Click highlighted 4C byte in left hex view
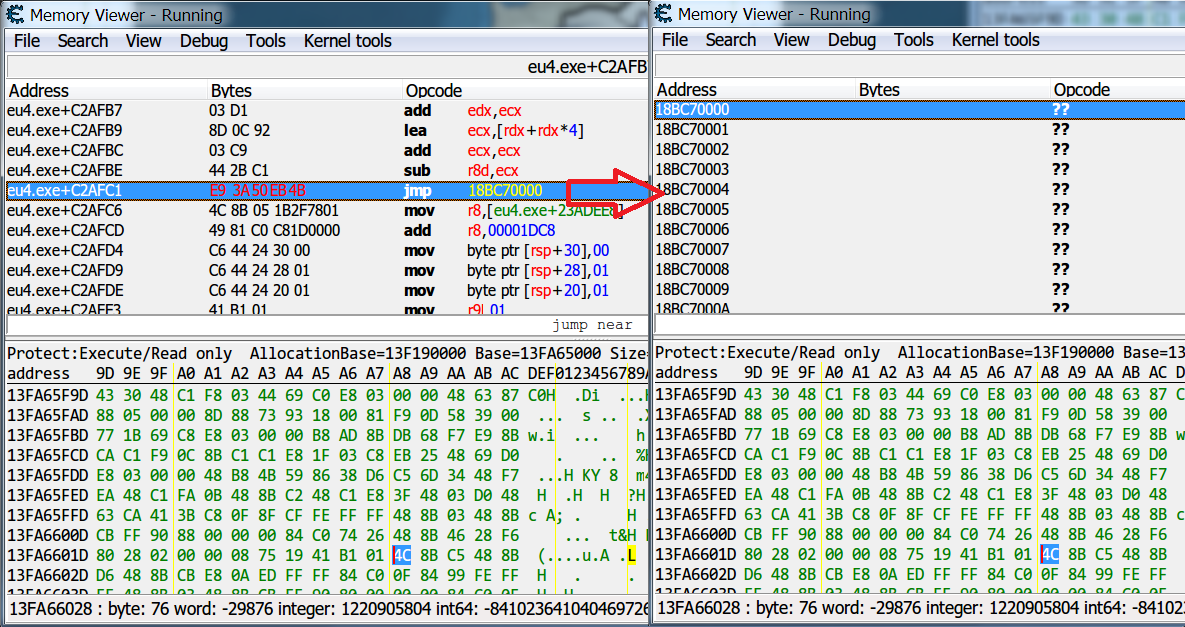 (402, 555)
